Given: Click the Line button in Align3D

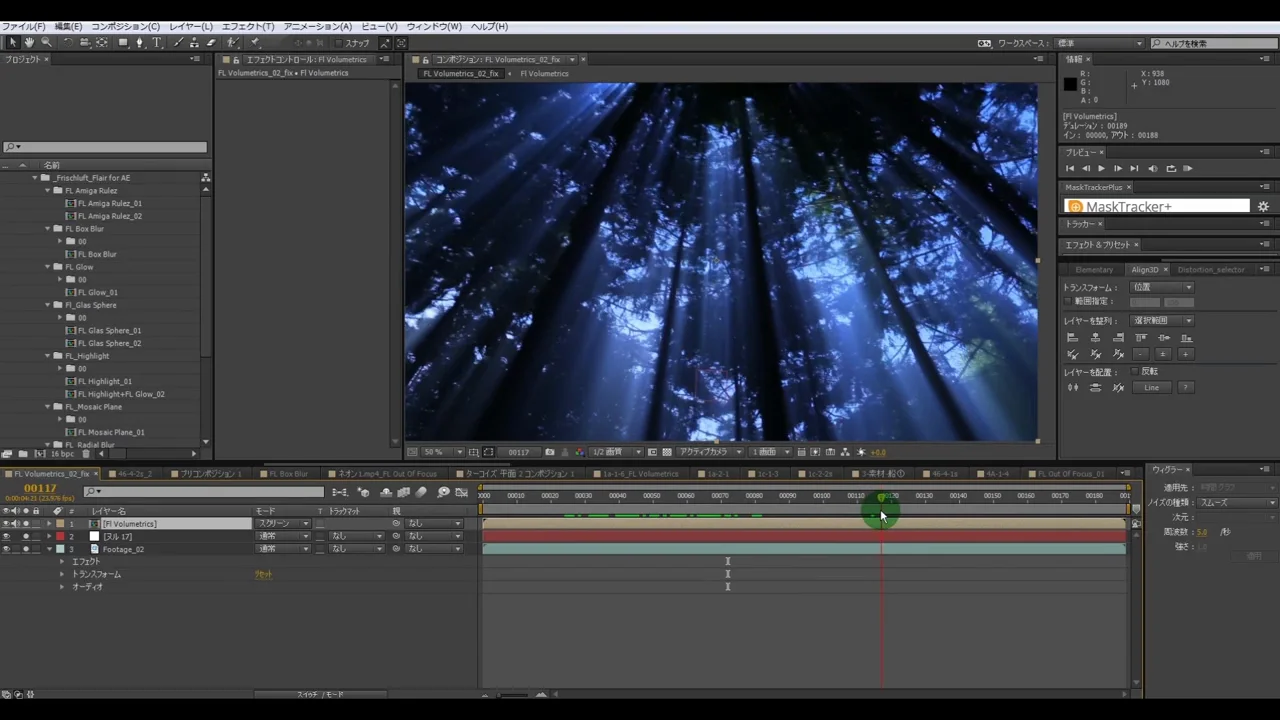Looking at the screenshot, I should point(1152,387).
